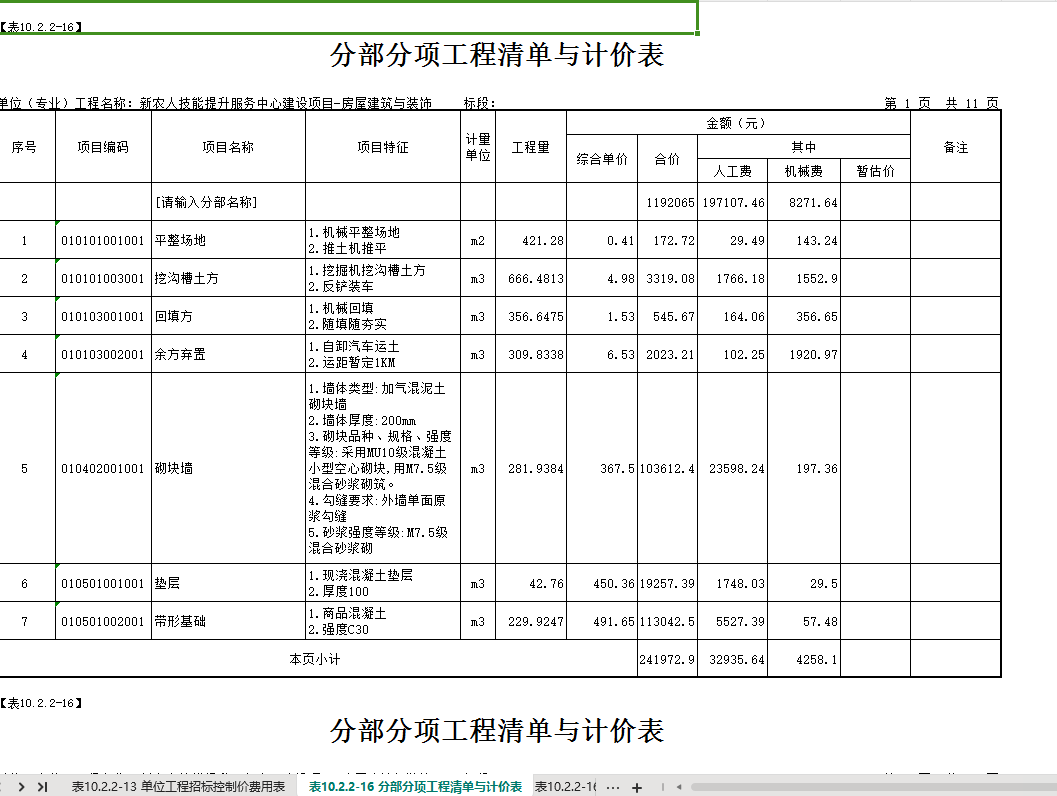This screenshot has height=796, width=1057.
Task: Click the 机械费 header cell
Action: [x=804, y=171]
